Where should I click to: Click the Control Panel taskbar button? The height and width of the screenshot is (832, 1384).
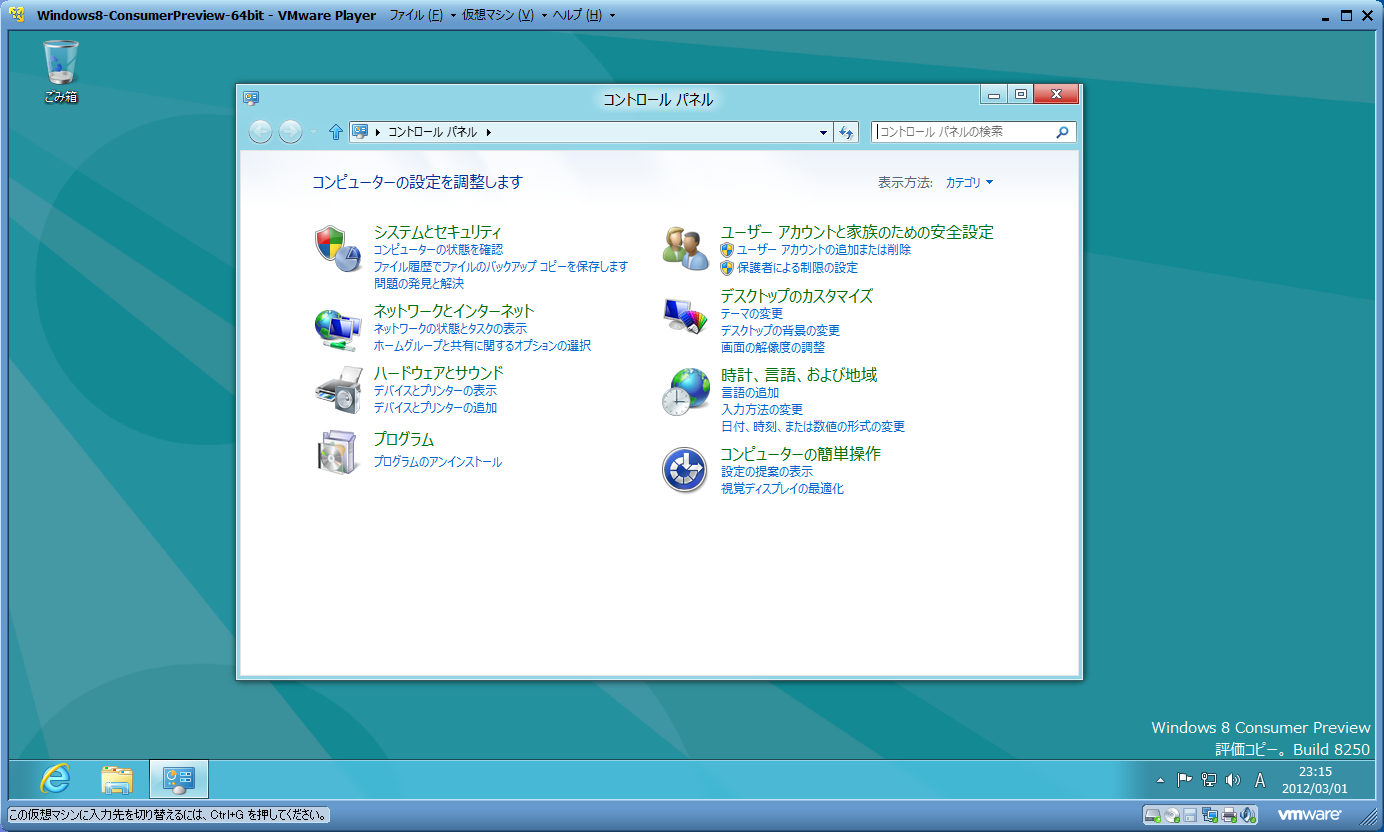coord(179,779)
